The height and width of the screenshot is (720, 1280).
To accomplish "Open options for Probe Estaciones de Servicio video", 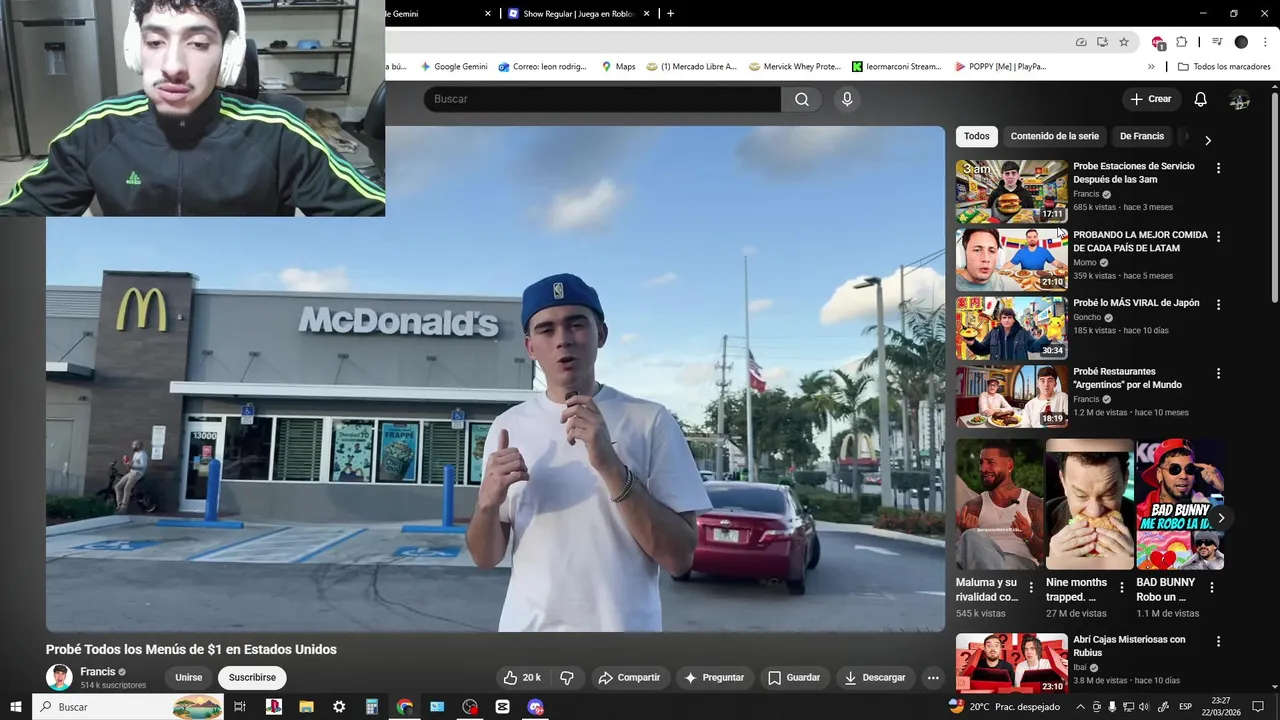I will tap(1218, 168).
